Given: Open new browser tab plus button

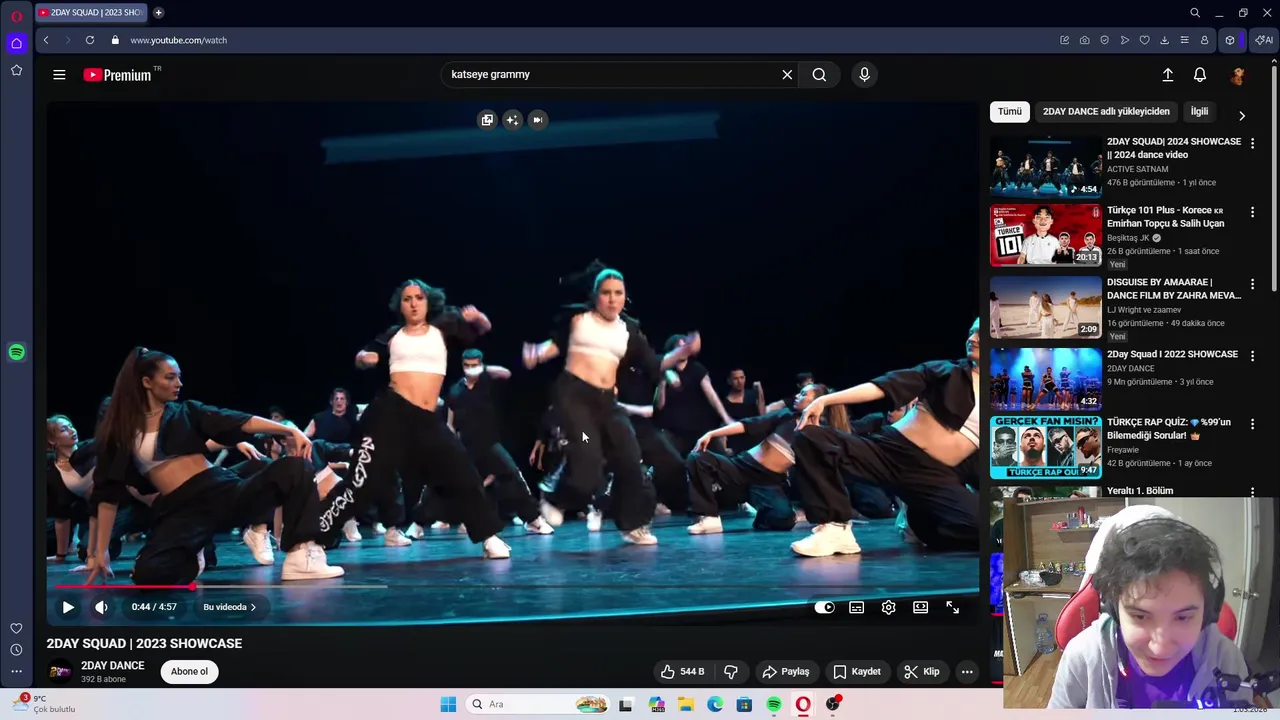Looking at the screenshot, I should 158,13.
